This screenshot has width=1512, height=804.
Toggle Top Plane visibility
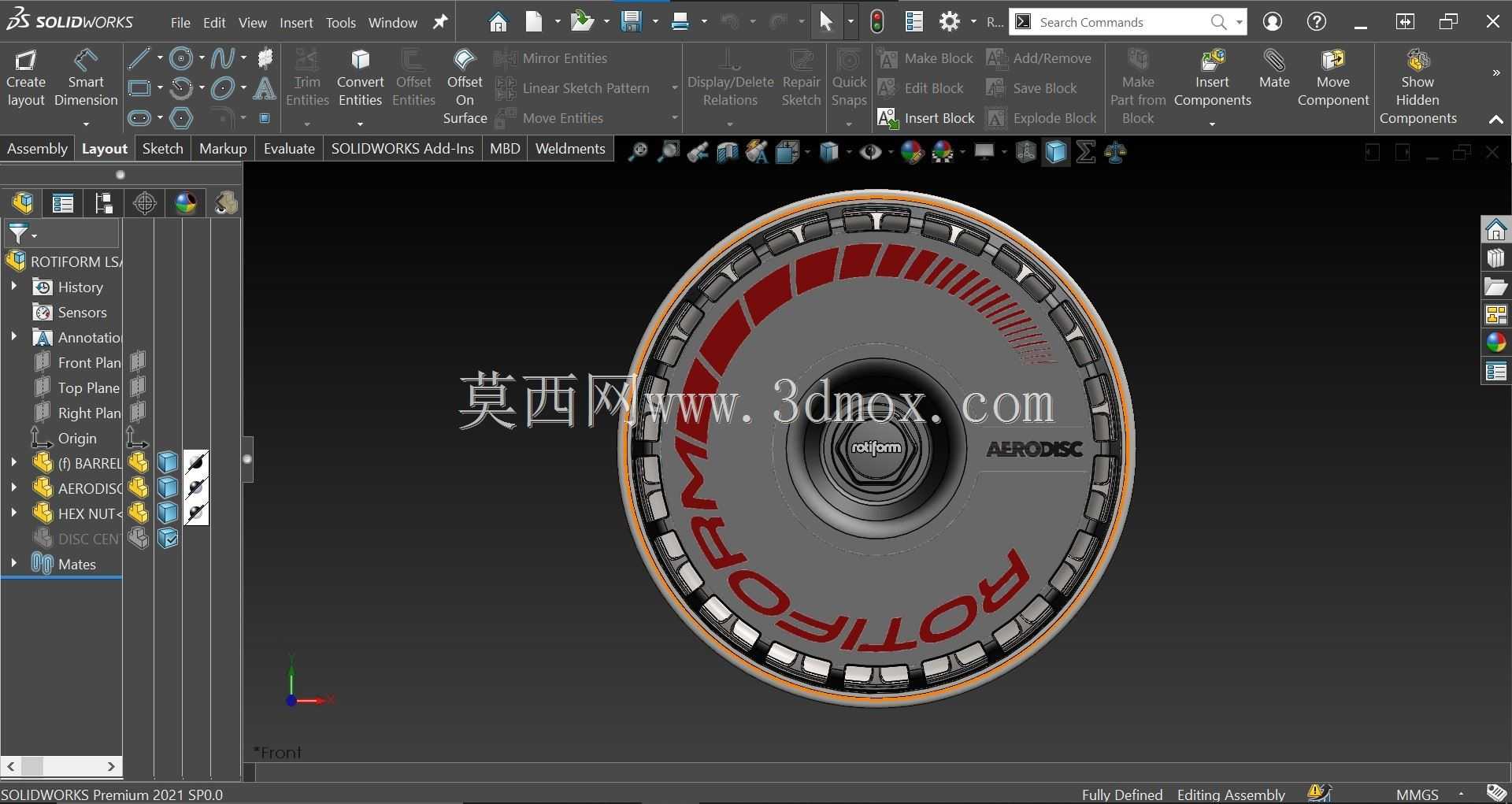point(138,387)
